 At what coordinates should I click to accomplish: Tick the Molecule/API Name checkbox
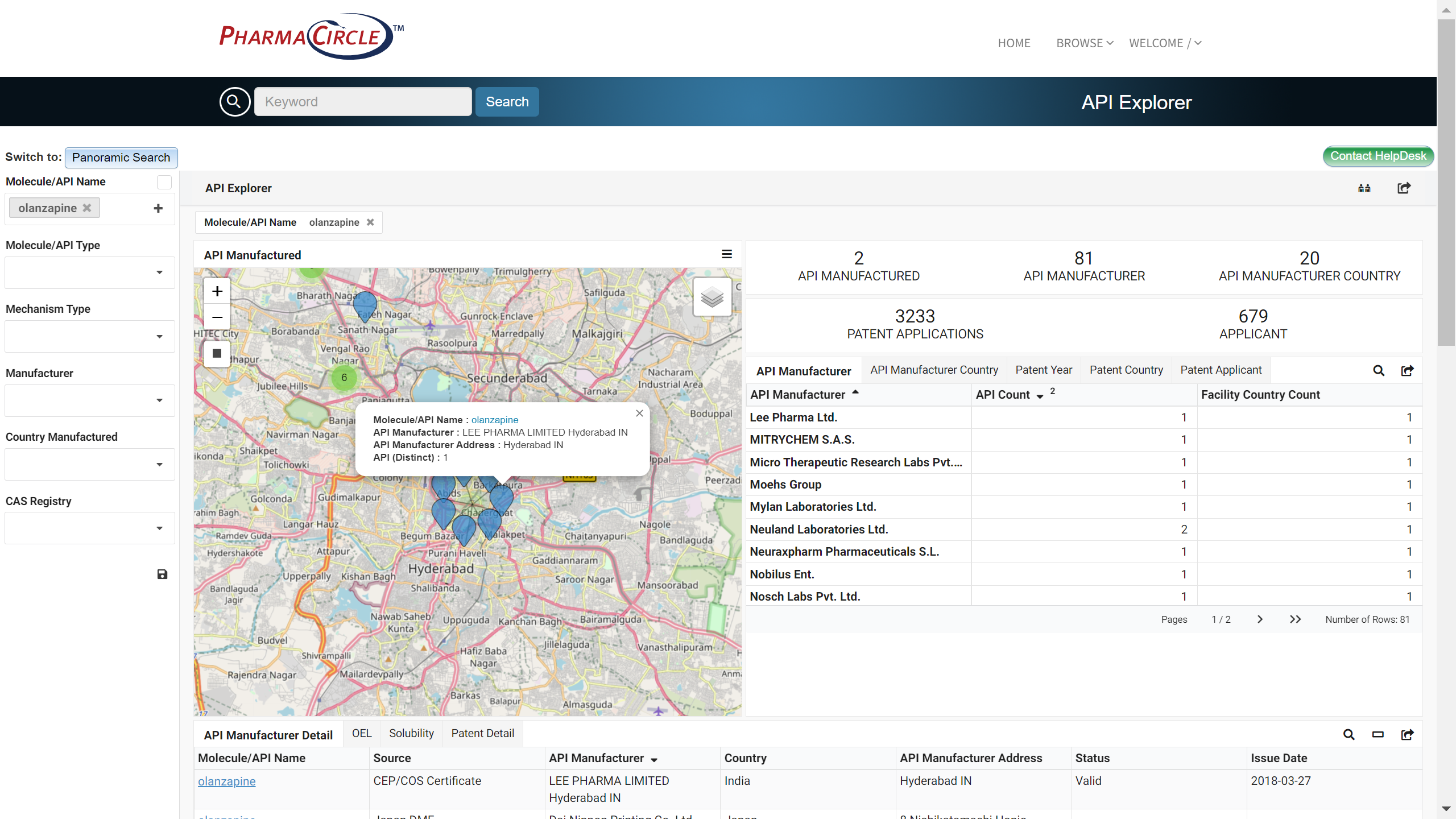(x=164, y=182)
